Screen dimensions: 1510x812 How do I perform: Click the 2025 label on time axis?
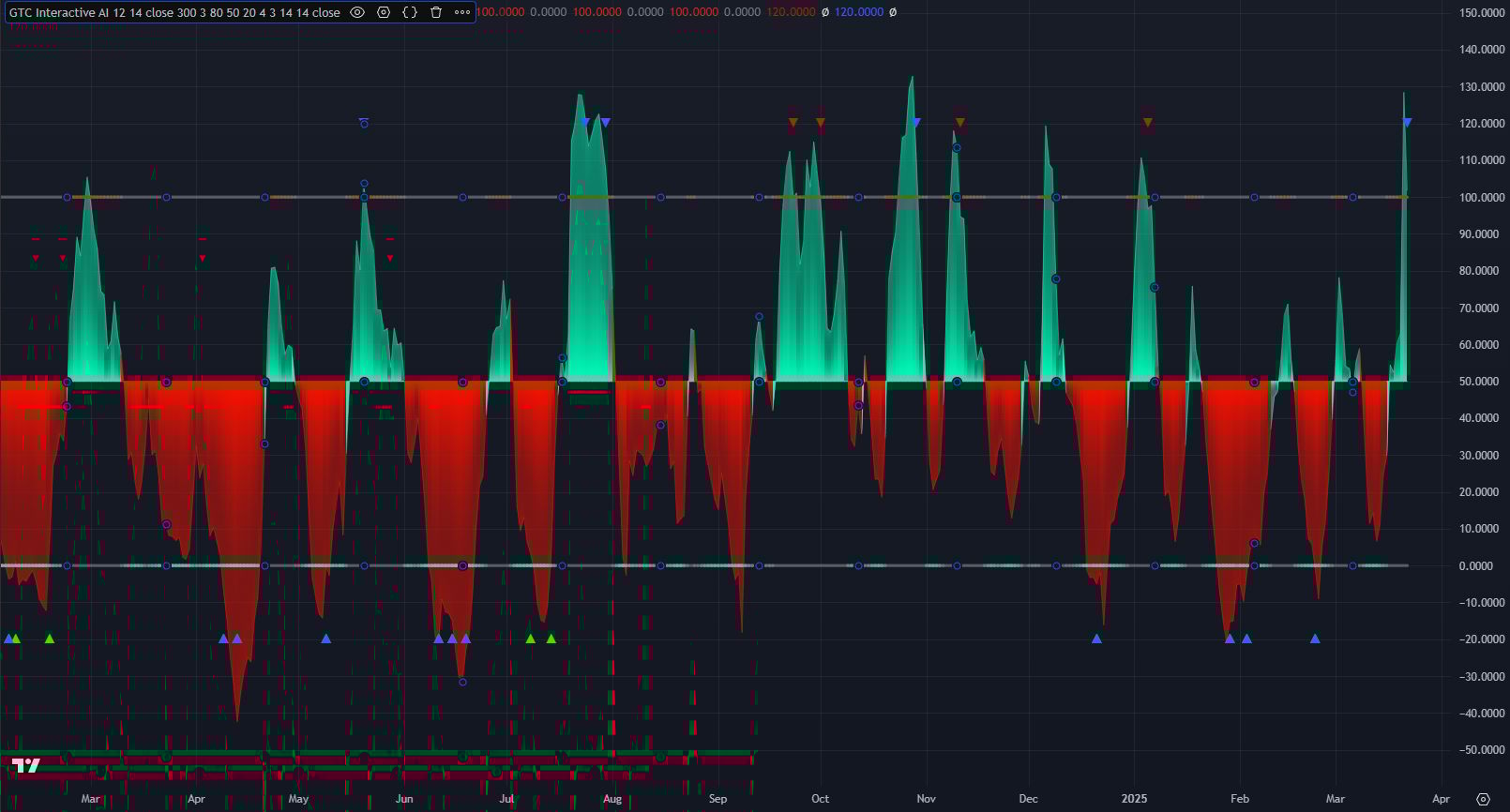tap(1134, 799)
